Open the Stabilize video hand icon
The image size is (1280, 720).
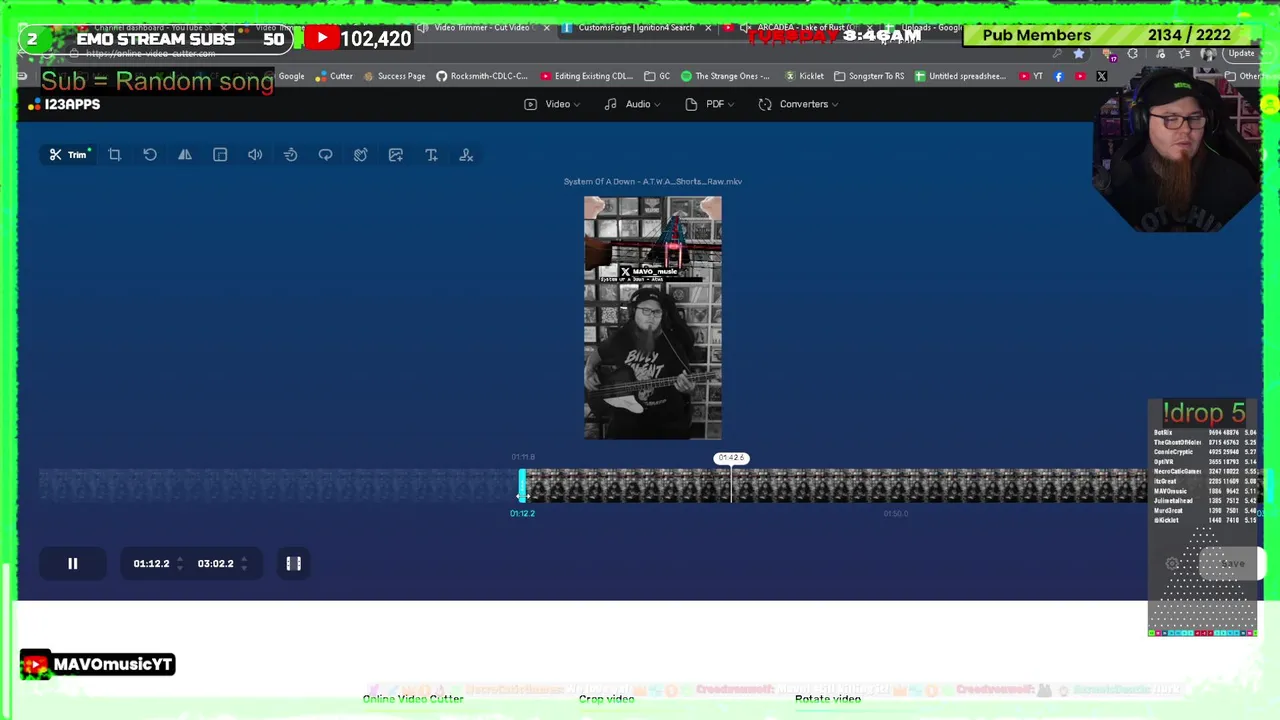point(361,155)
